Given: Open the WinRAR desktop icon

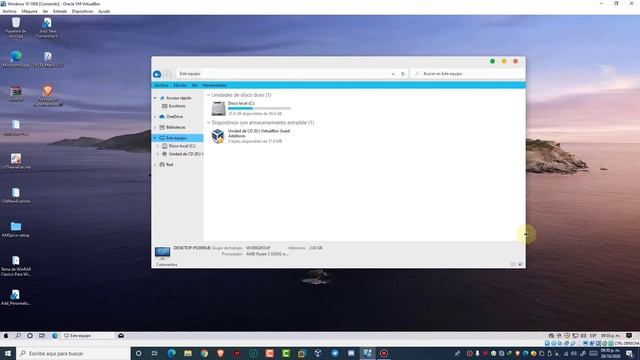Looking at the screenshot, I should coord(16,93).
